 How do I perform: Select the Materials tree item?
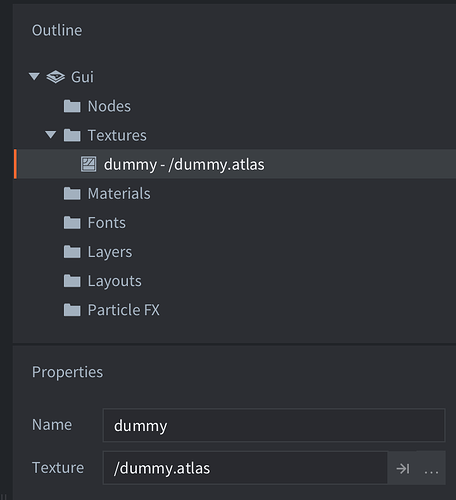[x=235, y=194]
